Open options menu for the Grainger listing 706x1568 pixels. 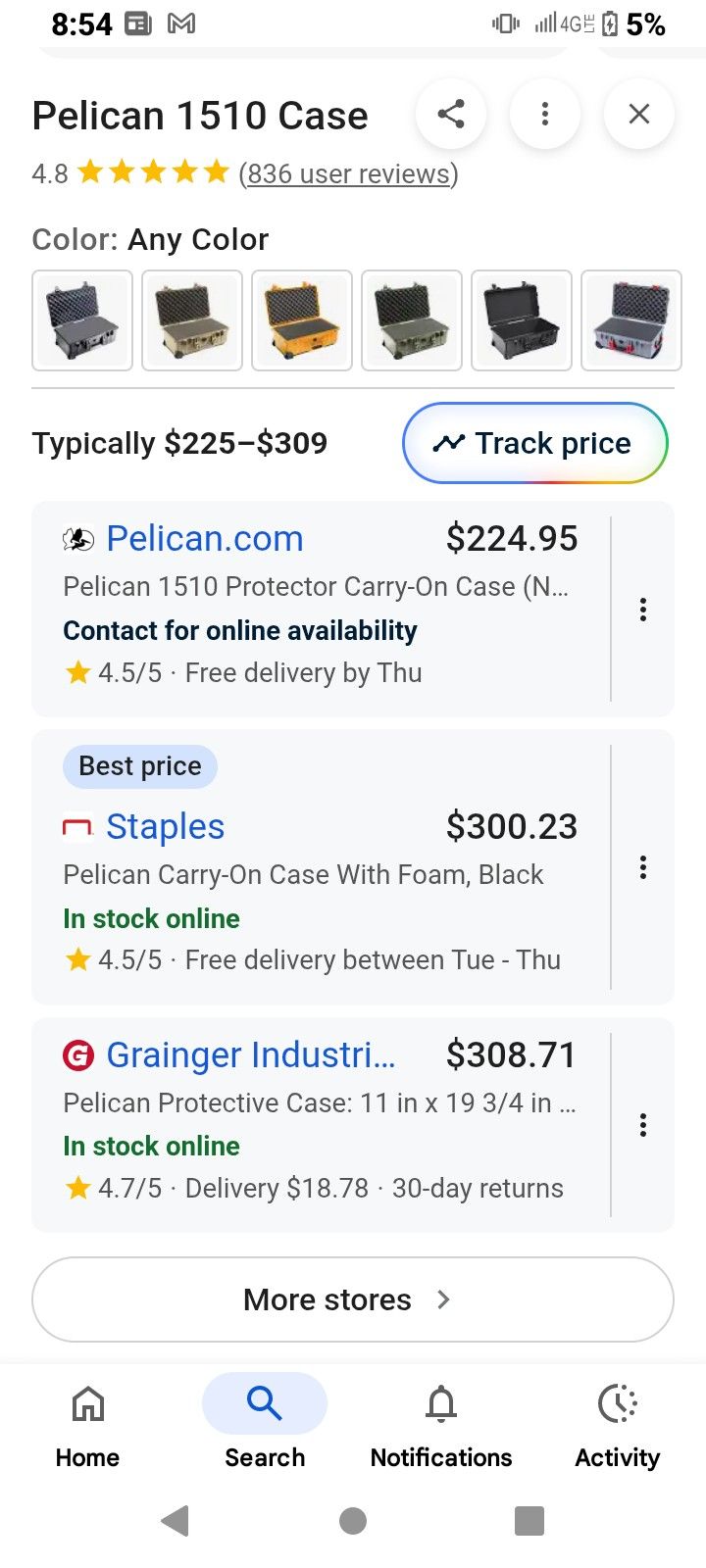click(x=643, y=1124)
